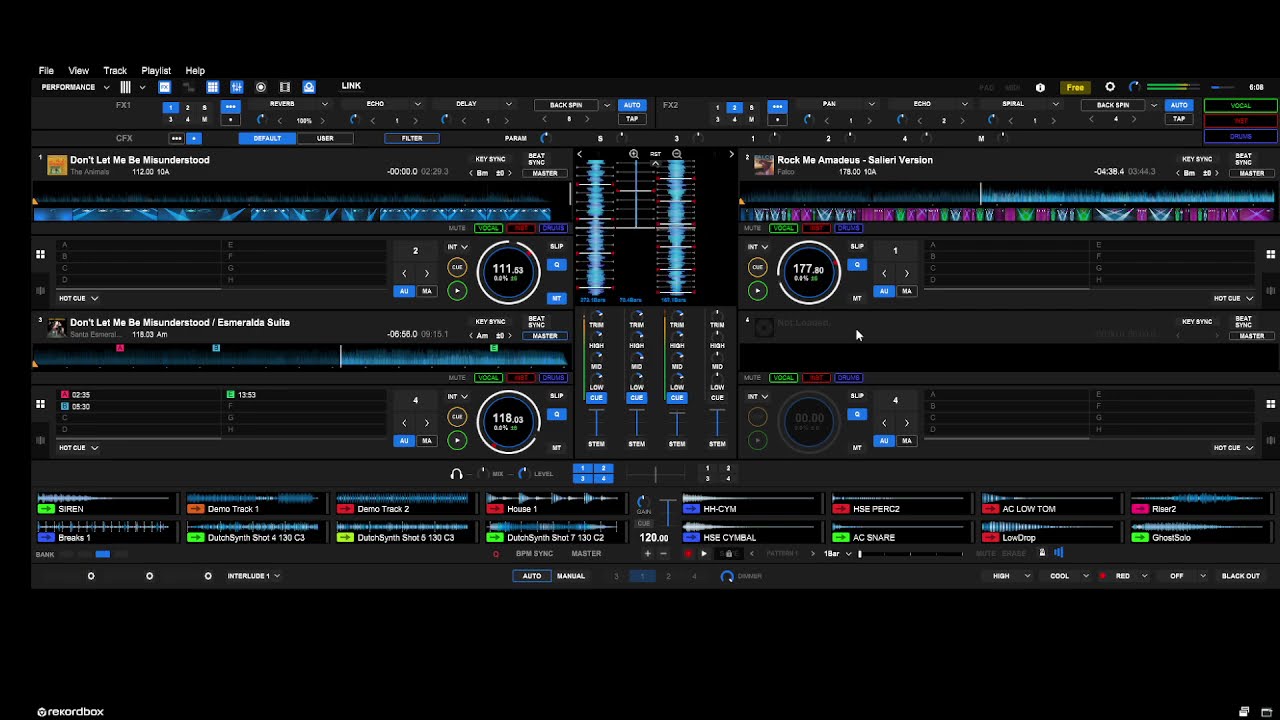Toggle the mixer panel icon in the toolbar
This screenshot has width=1280, height=720.
237,87
